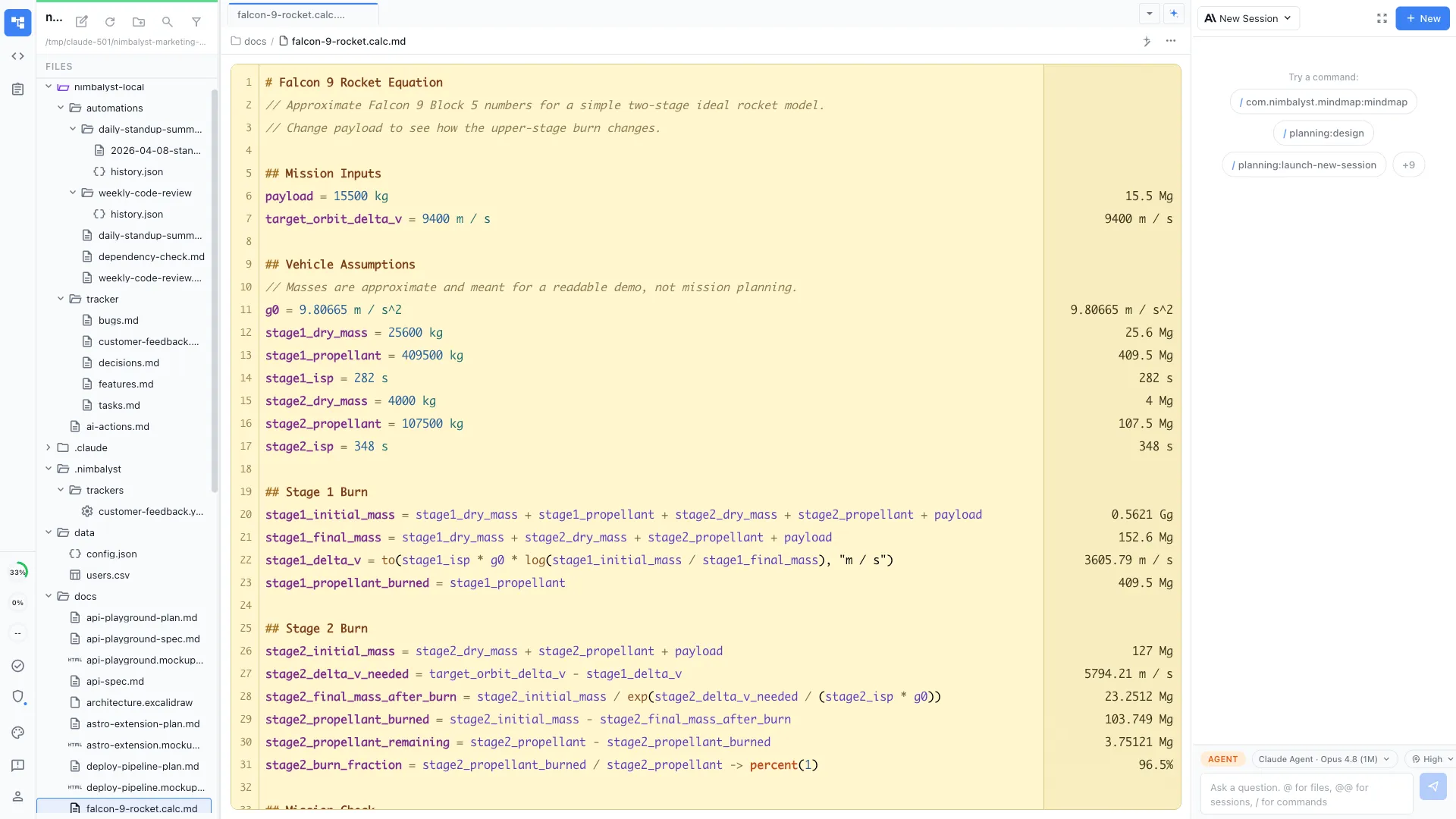Collapse the data folder

(49, 532)
